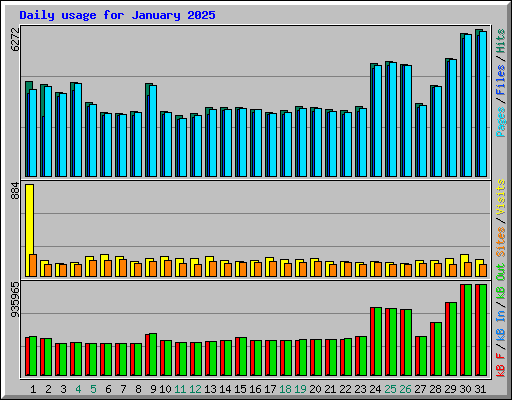Screen dimensions: 512x400
Task: Click day 18 weekend label on x-axis
Action: 285,389
